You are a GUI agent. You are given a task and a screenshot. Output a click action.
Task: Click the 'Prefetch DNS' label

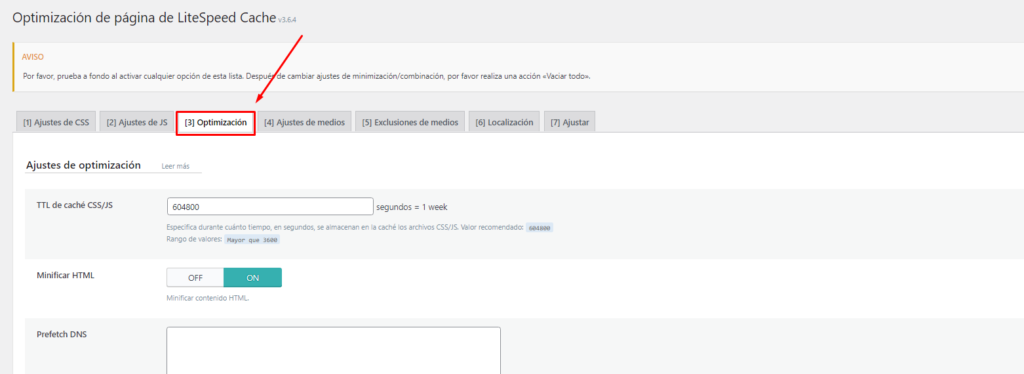coord(61,334)
